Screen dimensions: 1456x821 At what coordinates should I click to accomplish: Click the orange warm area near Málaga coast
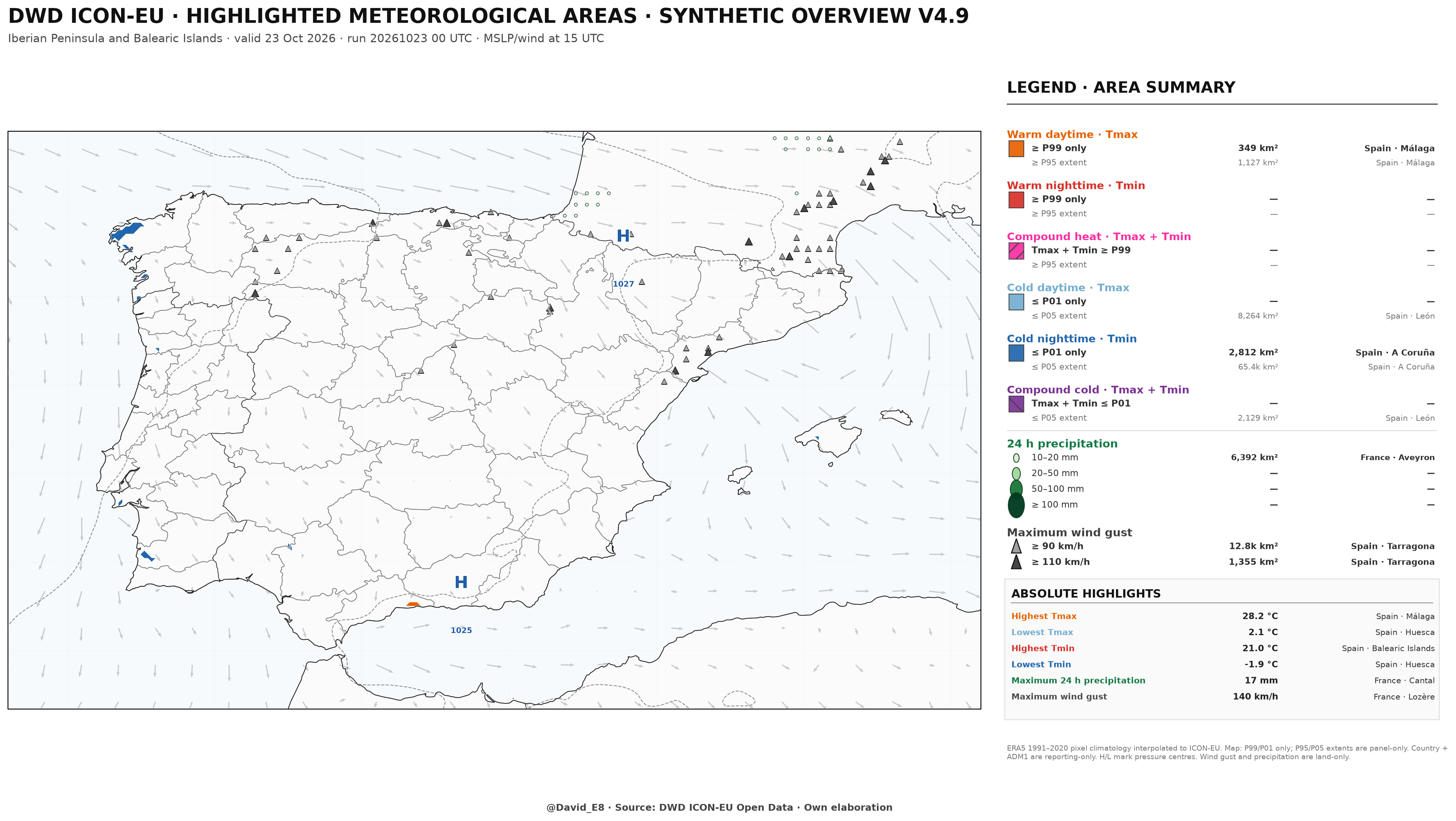tap(413, 604)
